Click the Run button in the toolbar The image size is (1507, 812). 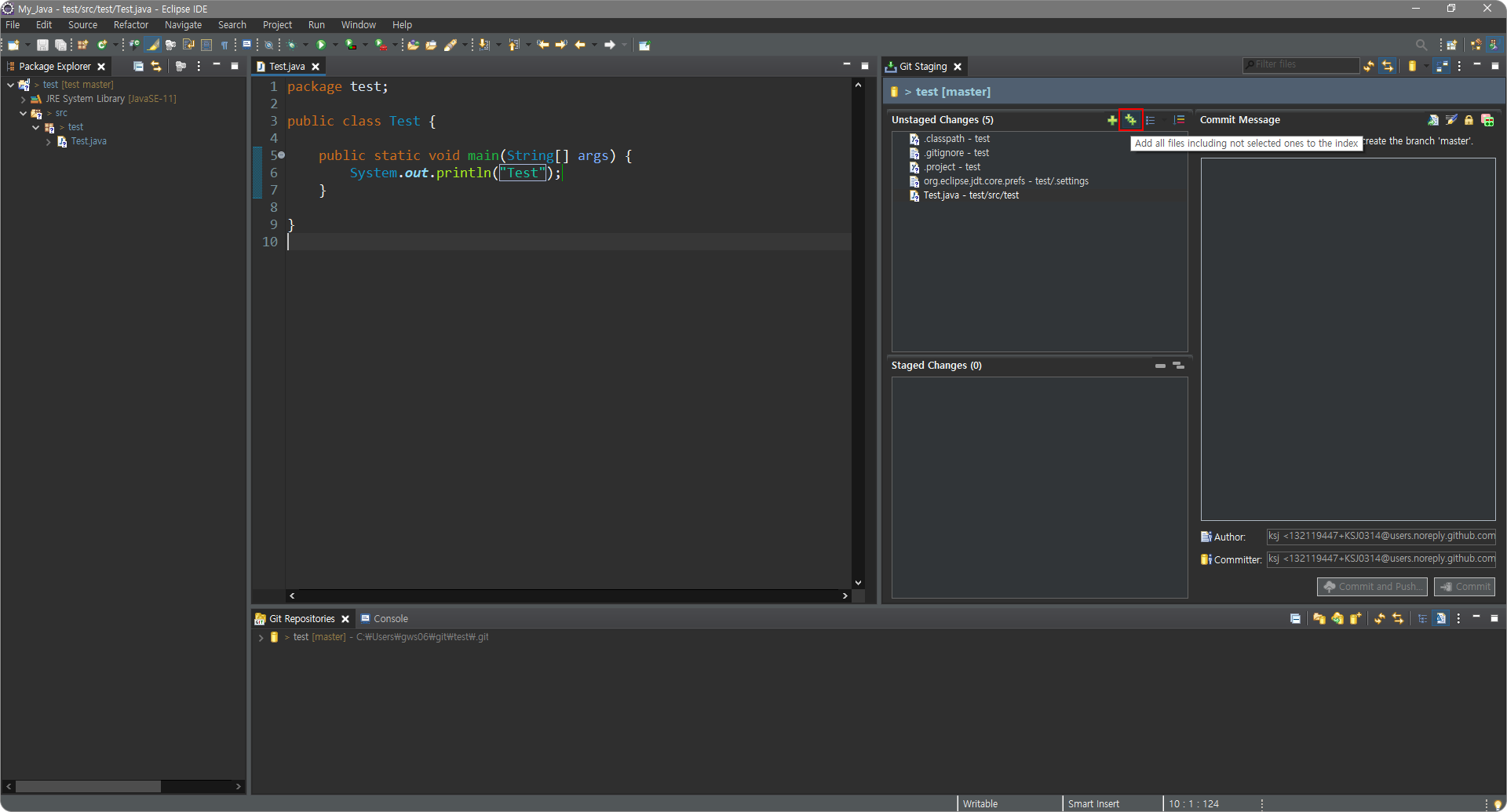click(321, 45)
